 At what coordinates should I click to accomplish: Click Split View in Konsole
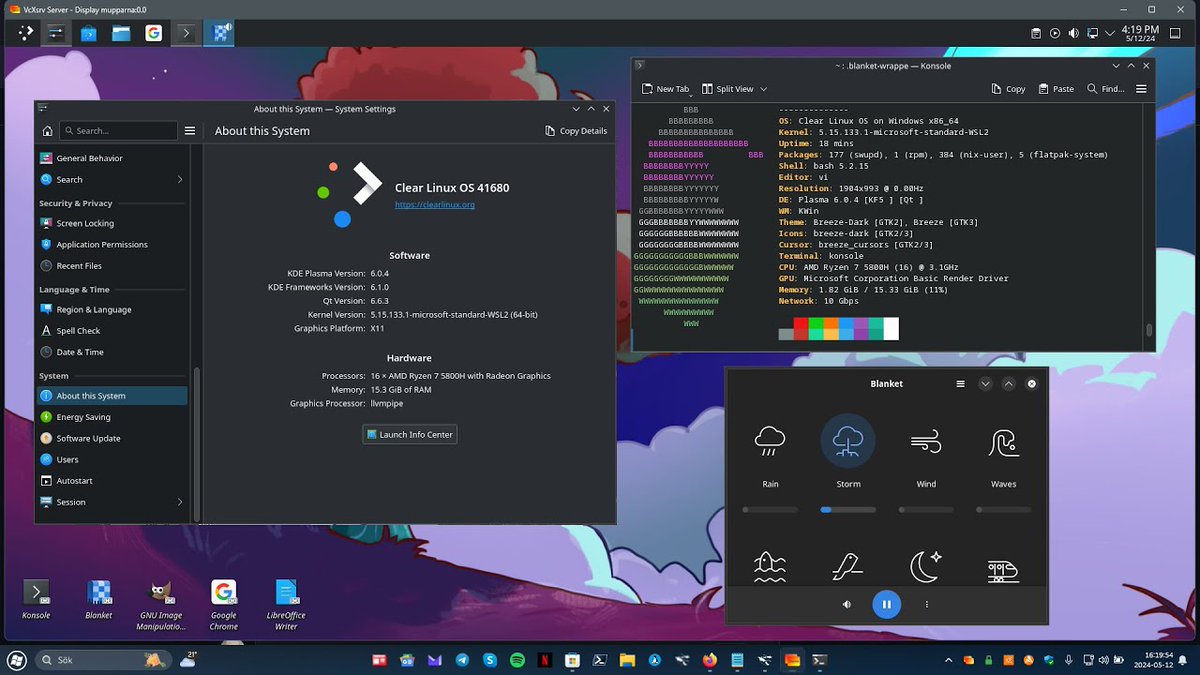[728, 89]
